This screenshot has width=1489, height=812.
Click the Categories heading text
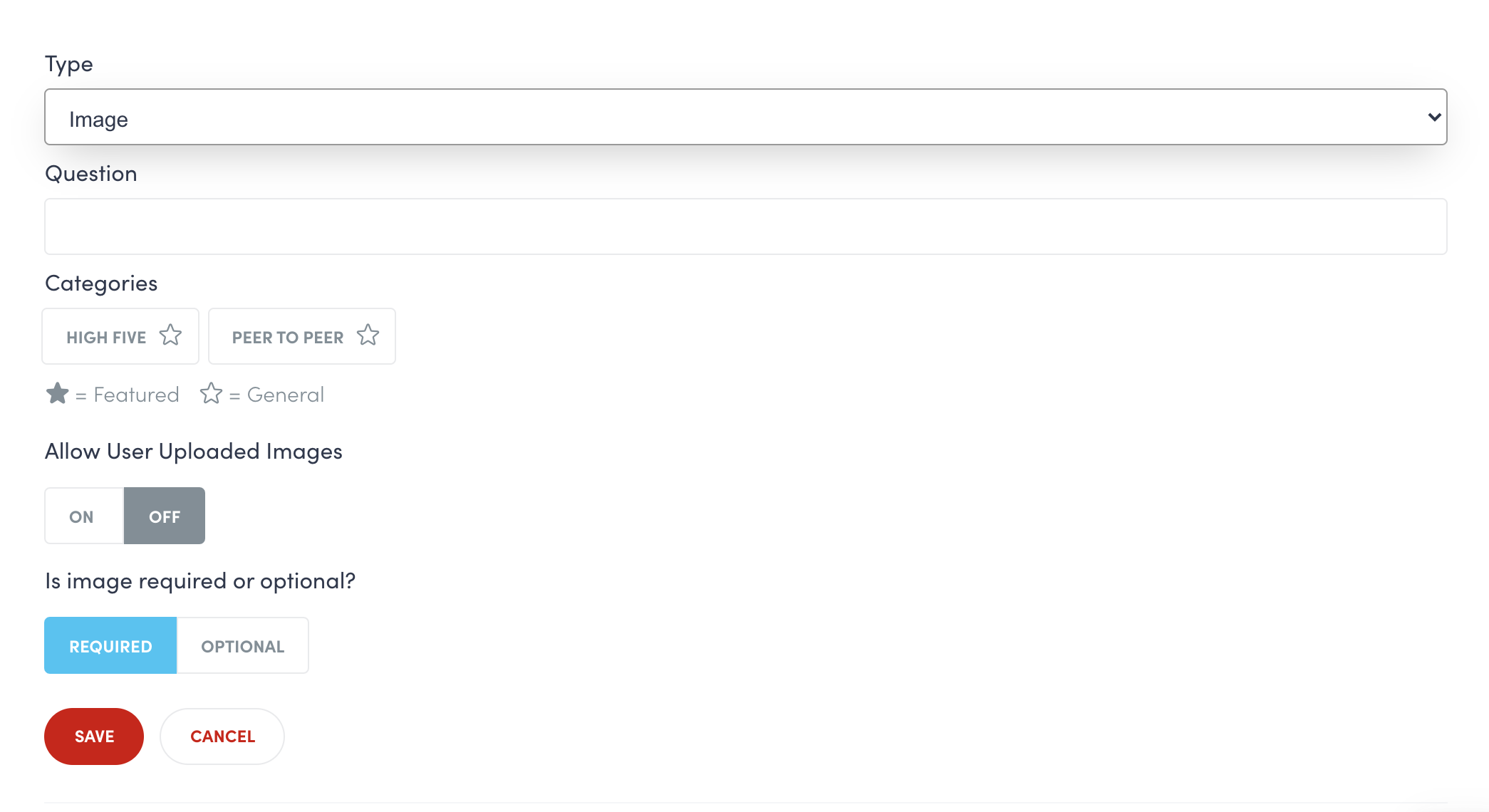point(101,283)
